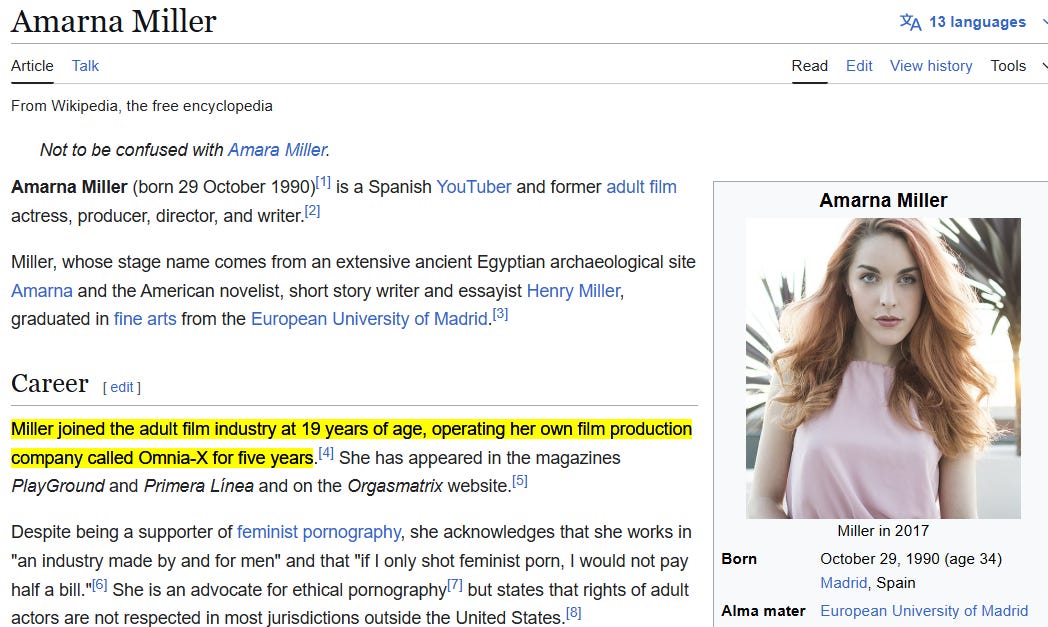Viewport: 1048px width, 627px height.
Task: Open citation reference 6
Action: pyautogui.click(x=100, y=585)
